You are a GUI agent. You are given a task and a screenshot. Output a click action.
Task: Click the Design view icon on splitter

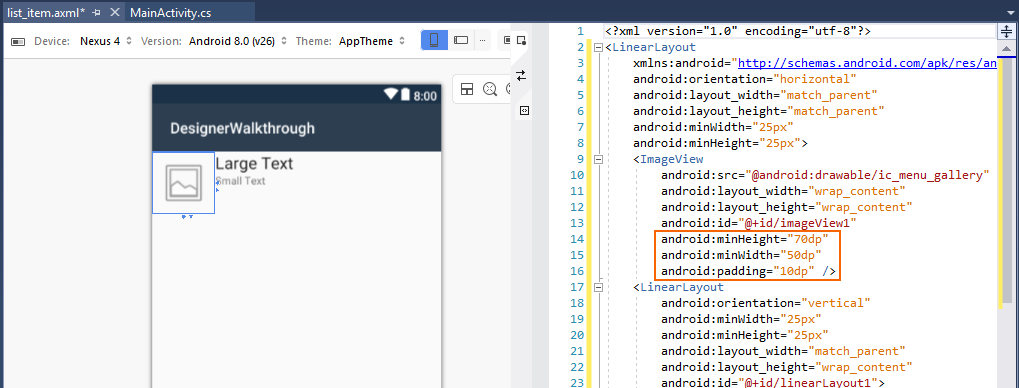click(x=521, y=40)
